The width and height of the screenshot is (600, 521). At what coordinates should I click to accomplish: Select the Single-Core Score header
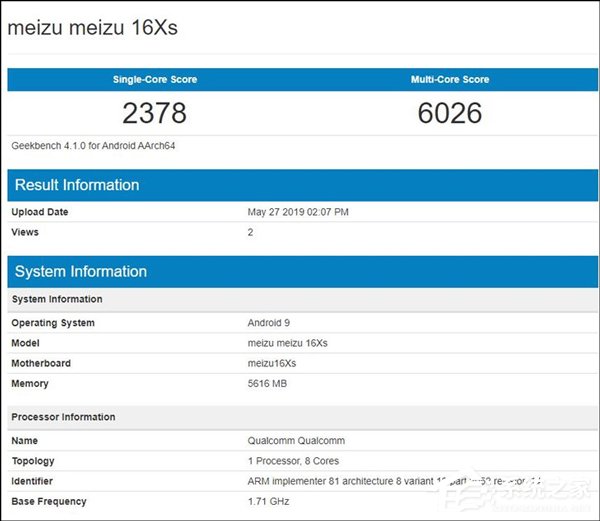[154, 79]
